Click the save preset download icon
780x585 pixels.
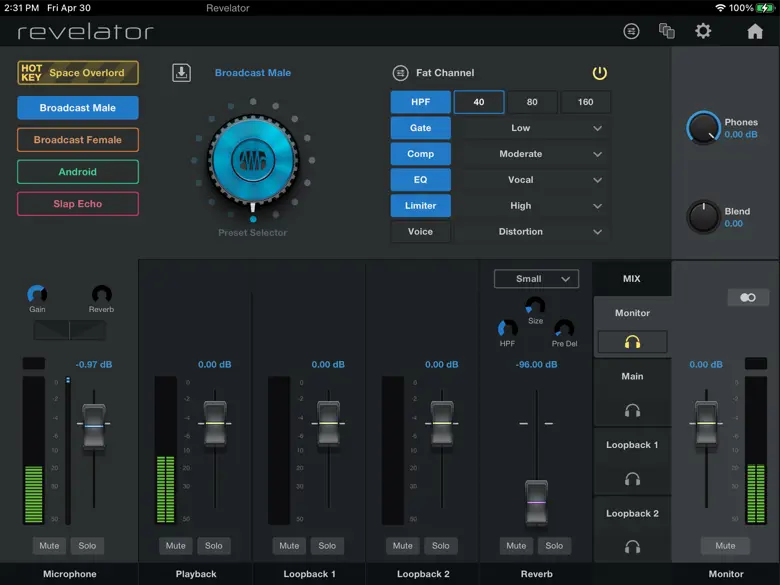point(181,72)
